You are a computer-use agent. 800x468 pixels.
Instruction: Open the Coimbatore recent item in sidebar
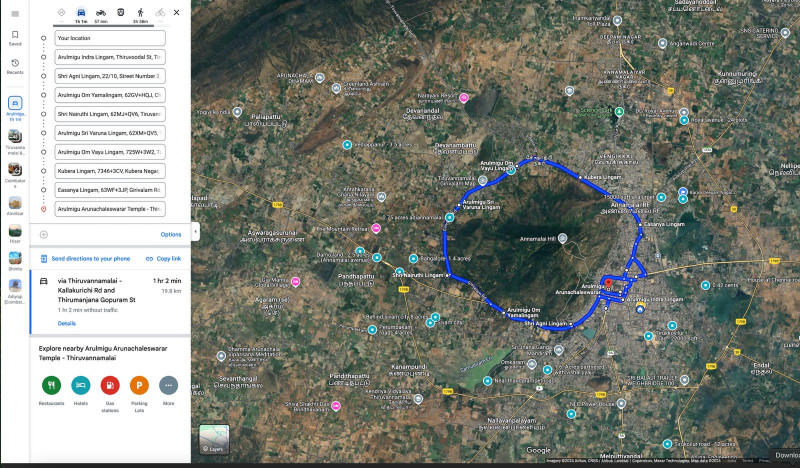coord(15,175)
